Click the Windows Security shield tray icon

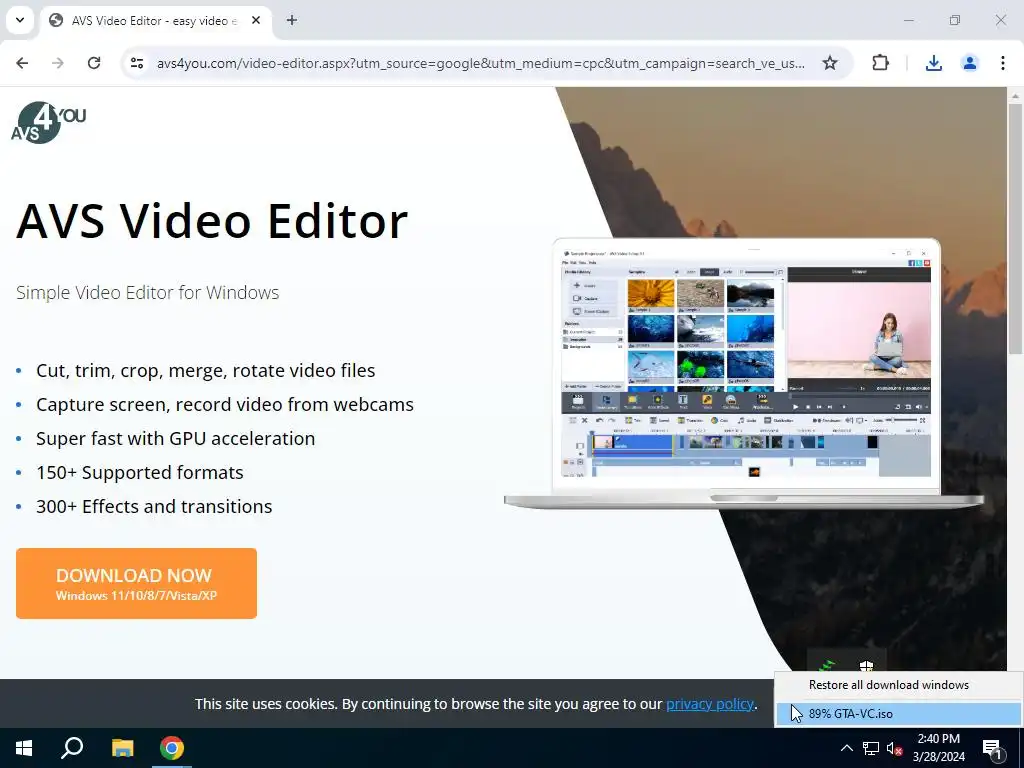coord(866,665)
